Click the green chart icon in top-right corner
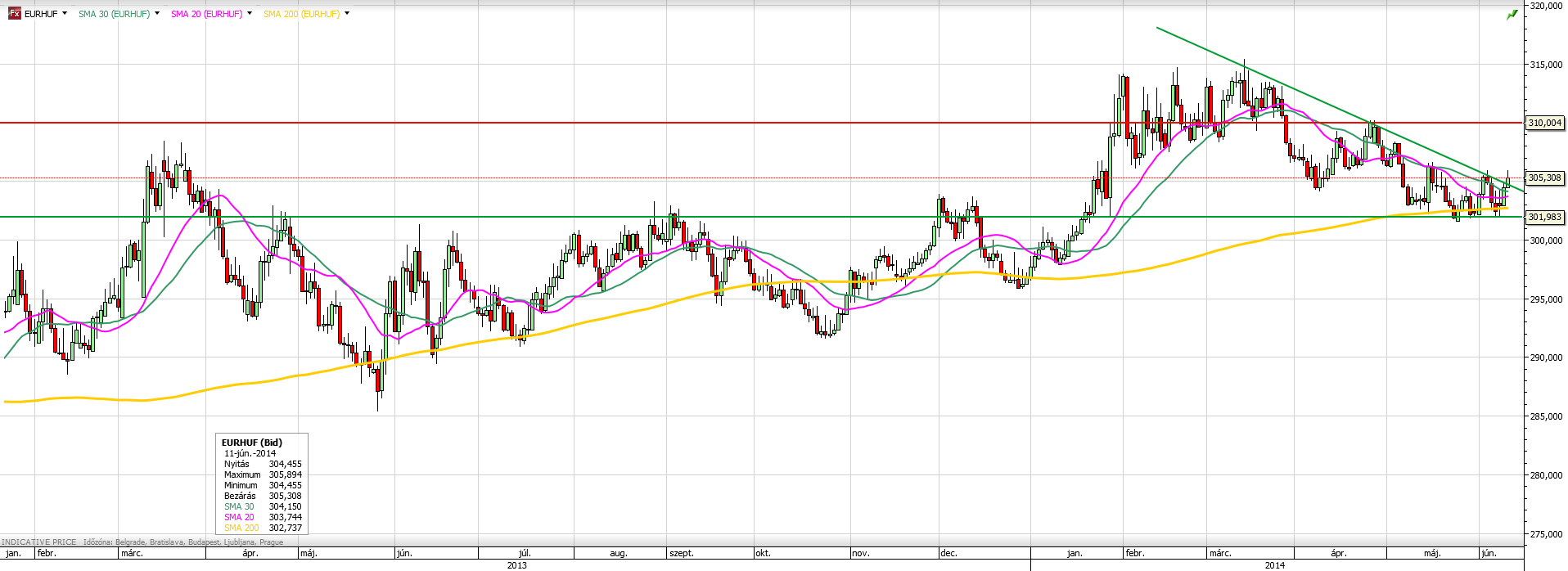The image size is (1568, 571). (1512, 15)
